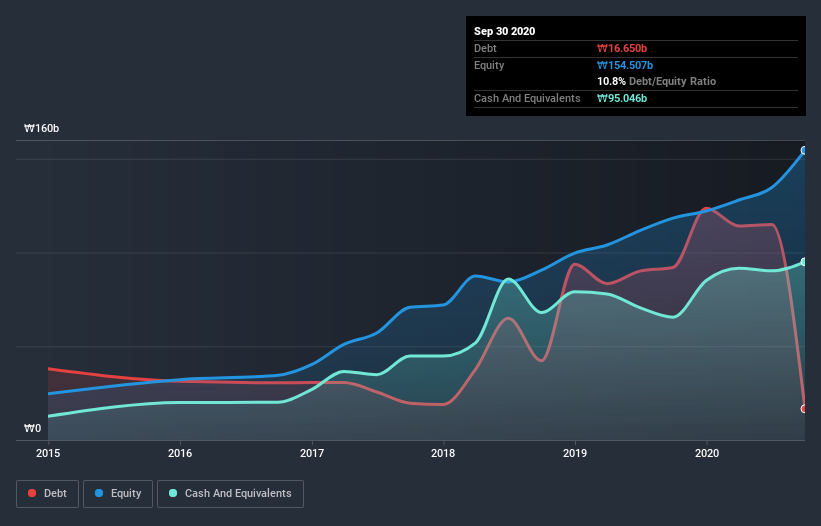Click the 2015 axis label
The height and width of the screenshot is (526, 821).
48,453
